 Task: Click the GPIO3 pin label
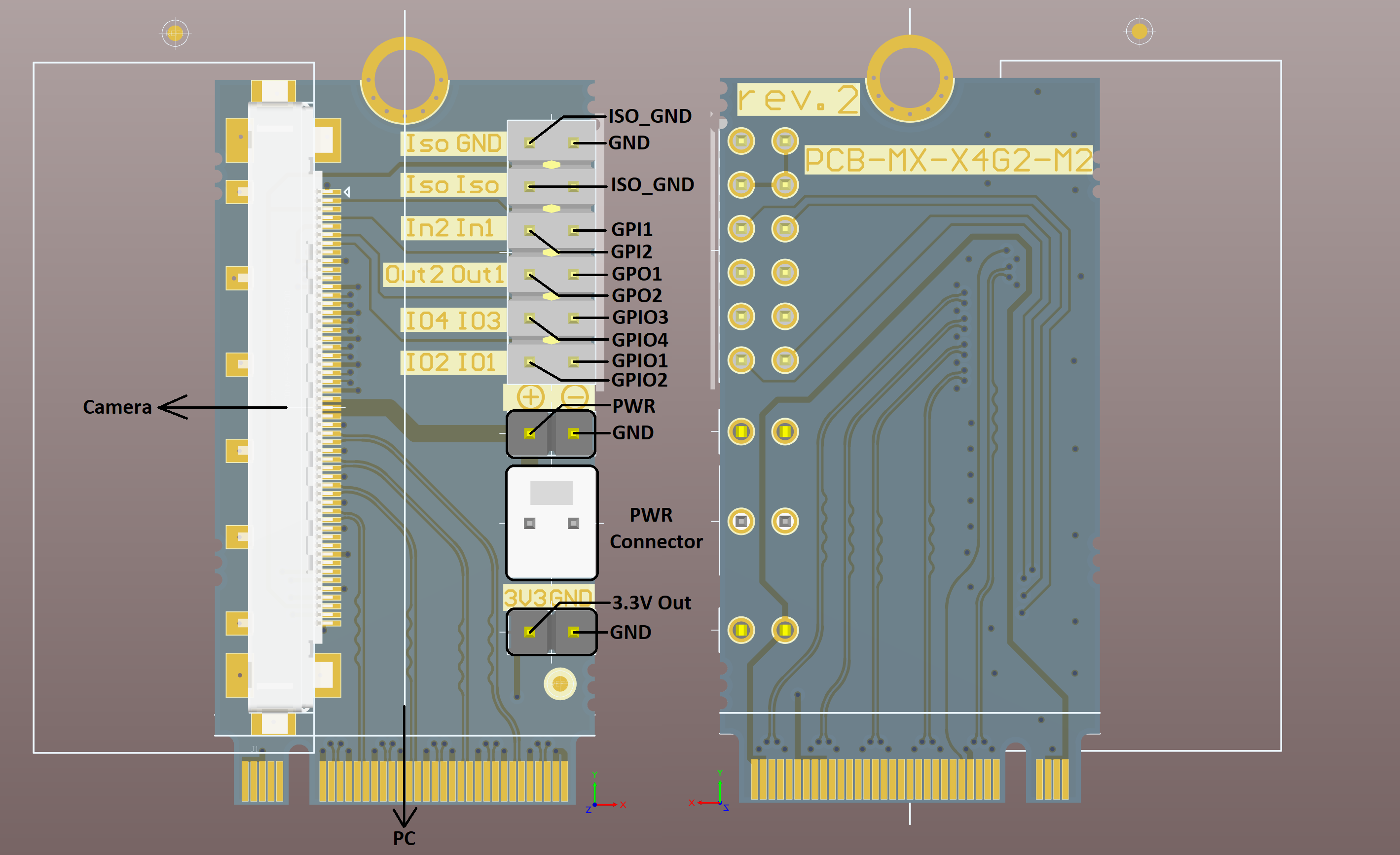[640, 317]
